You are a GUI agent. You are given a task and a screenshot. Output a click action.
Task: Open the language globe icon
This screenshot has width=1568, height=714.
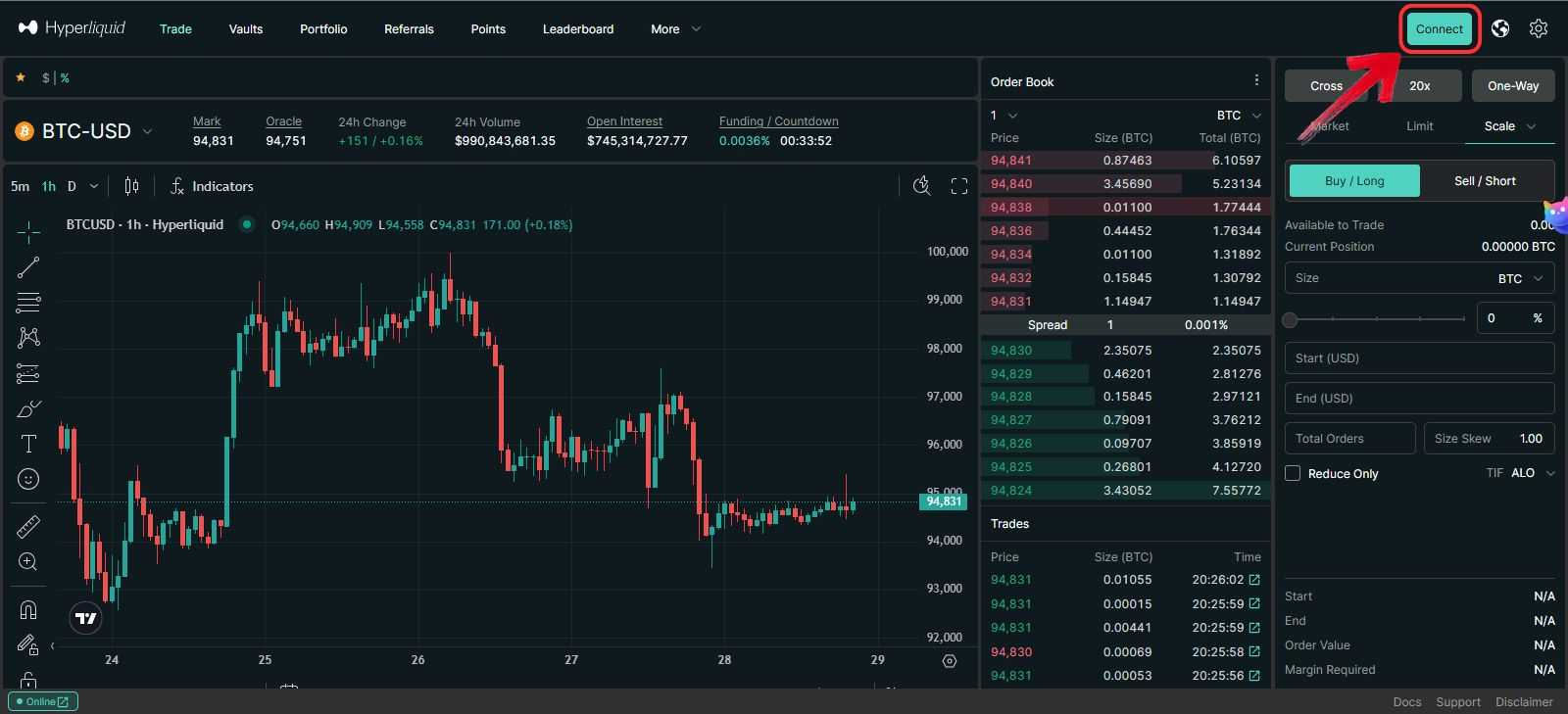[x=1500, y=28]
